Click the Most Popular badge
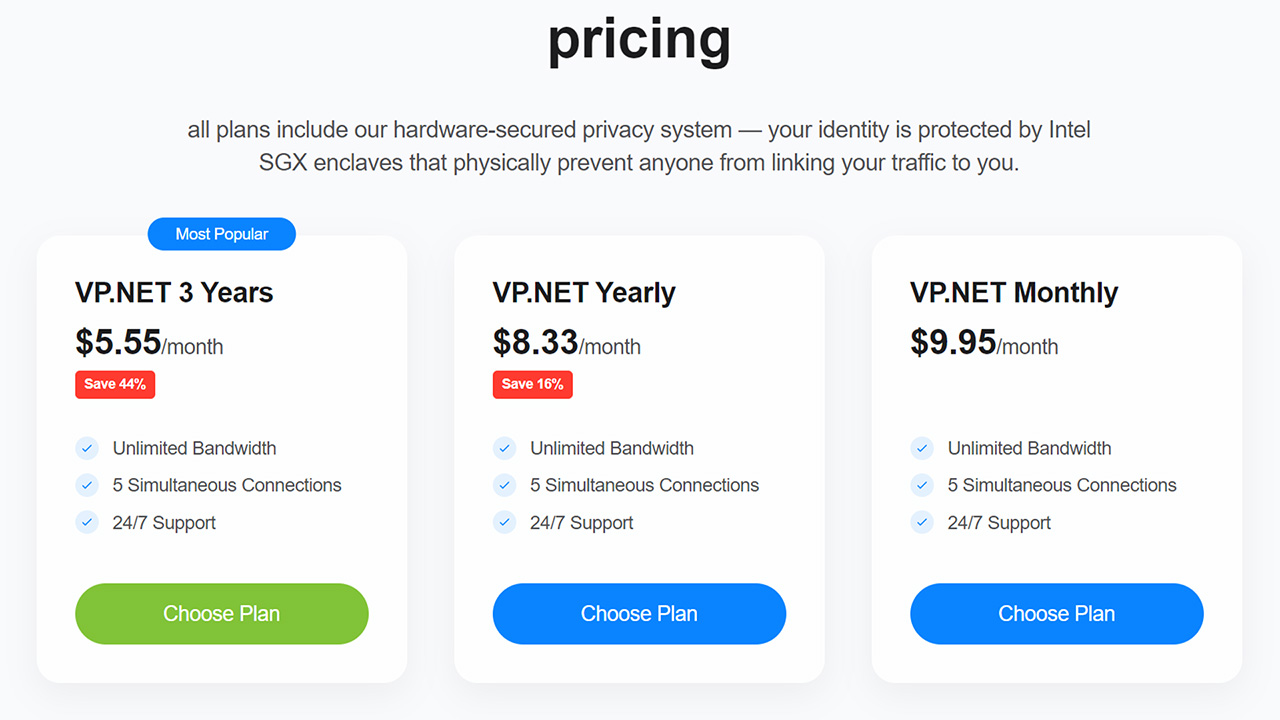1280x720 pixels. click(222, 234)
